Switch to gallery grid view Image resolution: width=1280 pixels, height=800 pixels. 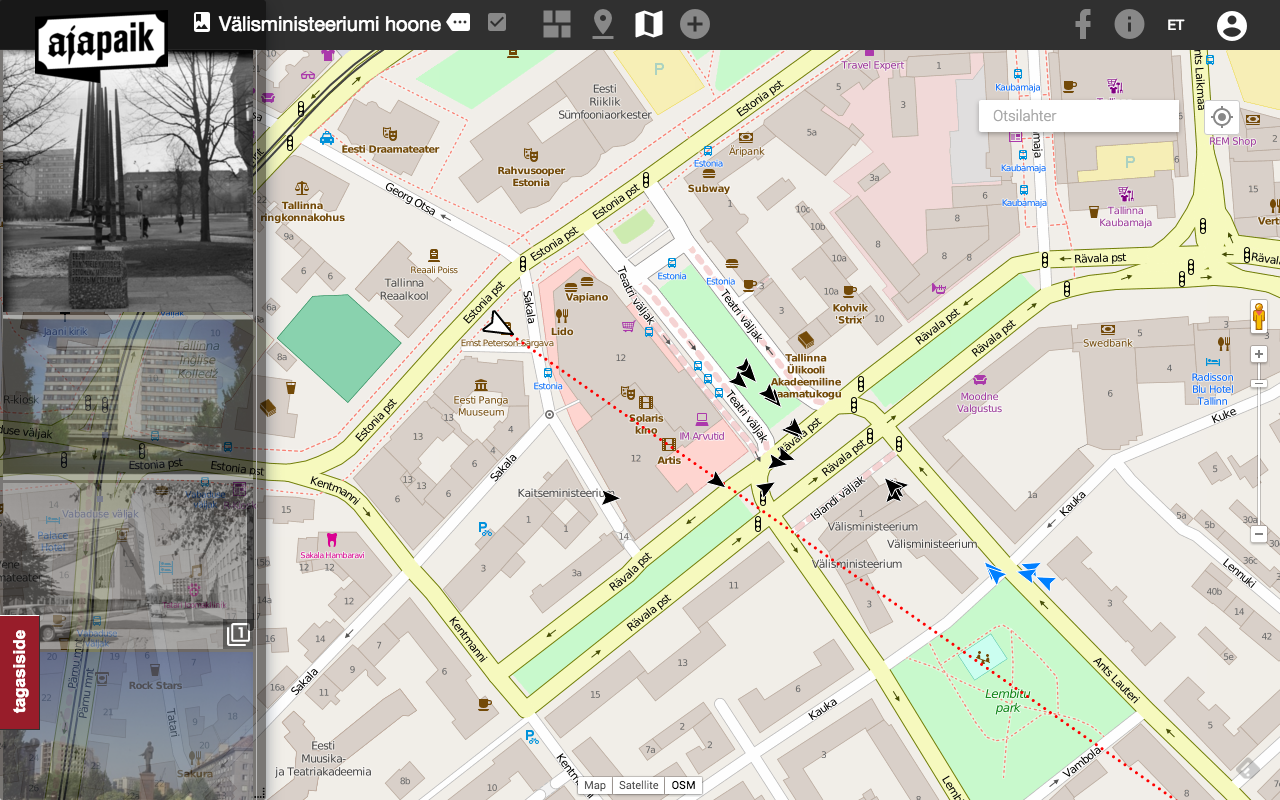pyautogui.click(x=557, y=24)
